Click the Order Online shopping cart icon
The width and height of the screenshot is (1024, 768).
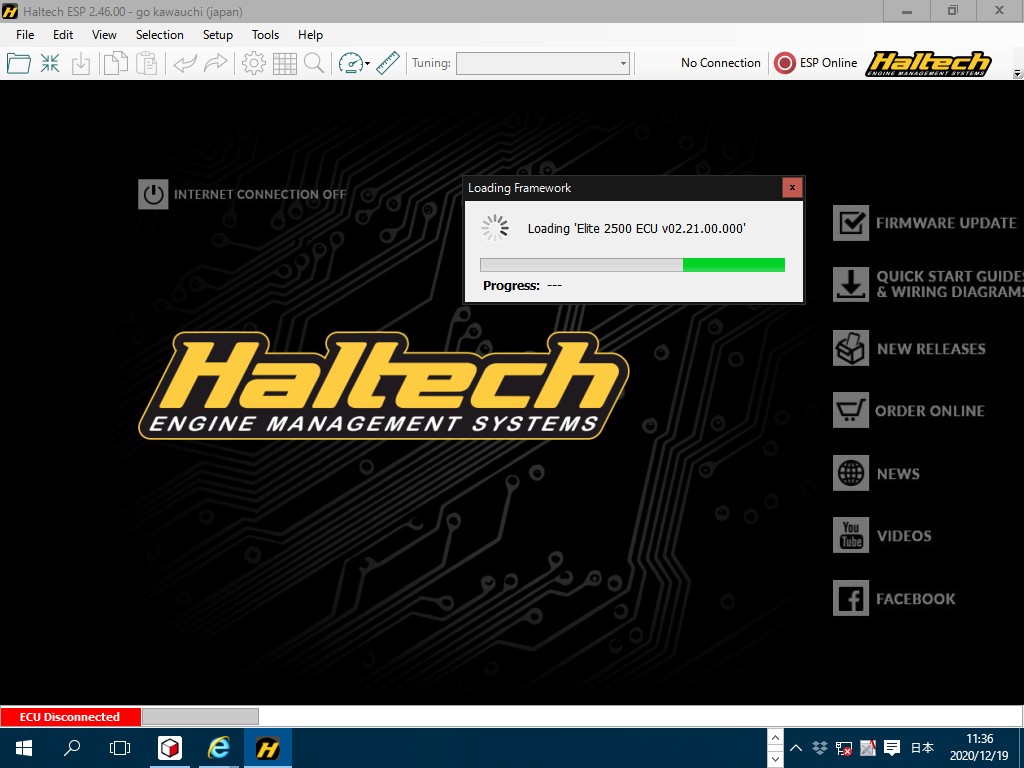click(851, 410)
